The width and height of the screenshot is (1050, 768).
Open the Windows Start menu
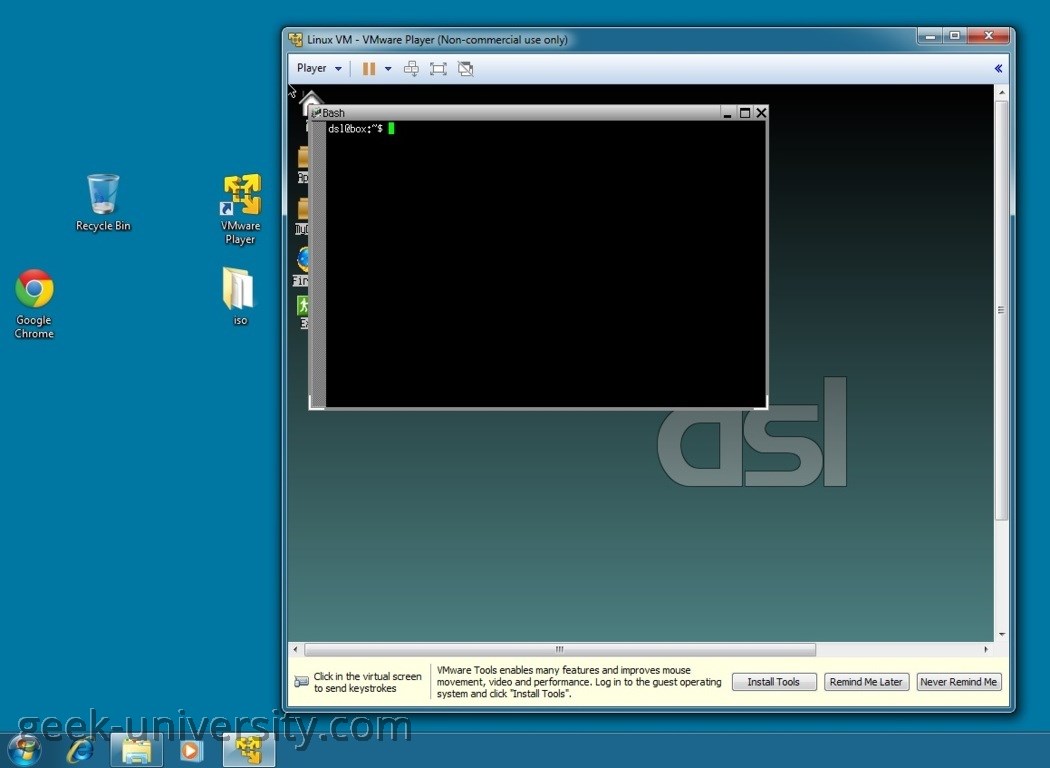point(25,751)
